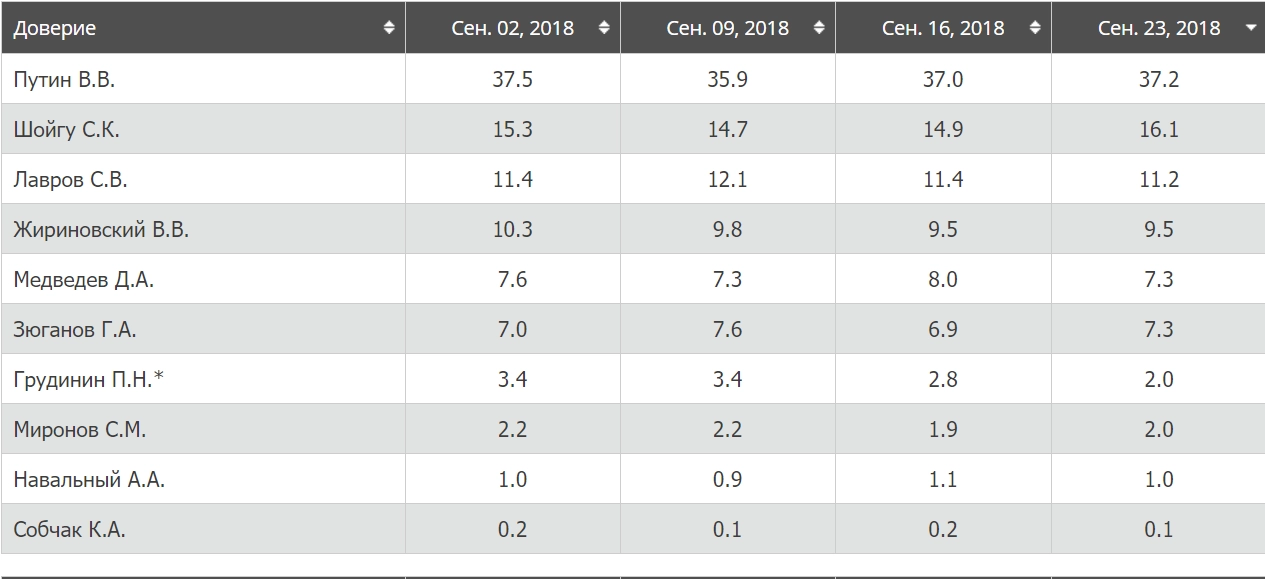Screen dimensions: 1265x579
Task: Click the Грудинин П.Н.* row label
Action: [x=89, y=380]
